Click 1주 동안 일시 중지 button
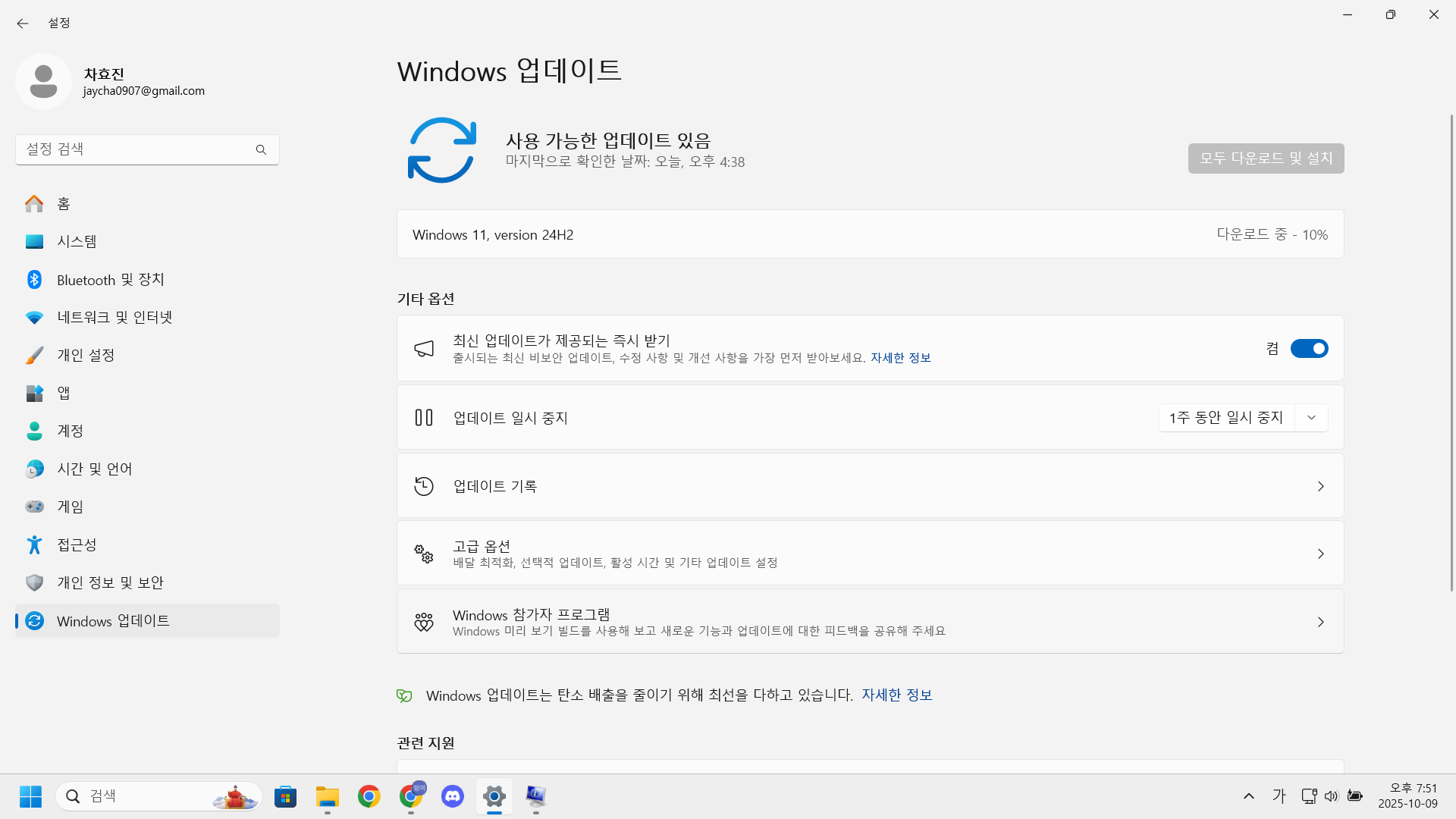Screen dimensions: 1456x819 (x=1225, y=418)
